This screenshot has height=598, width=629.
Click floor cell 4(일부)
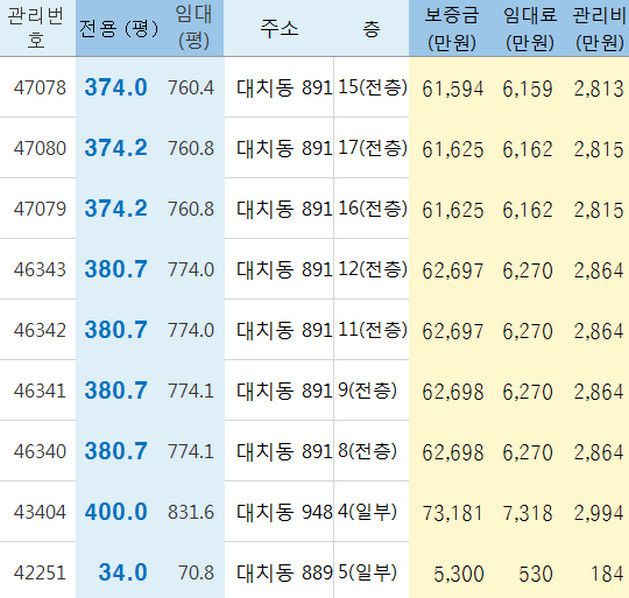(367, 512)
